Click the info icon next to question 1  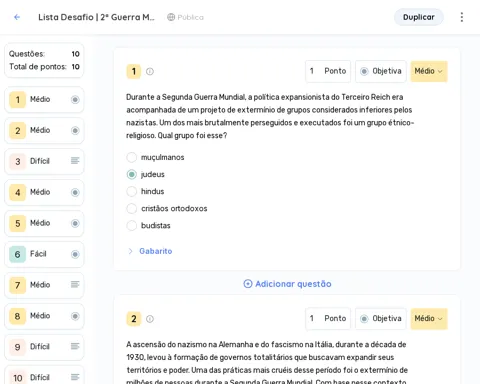[150, 71]
